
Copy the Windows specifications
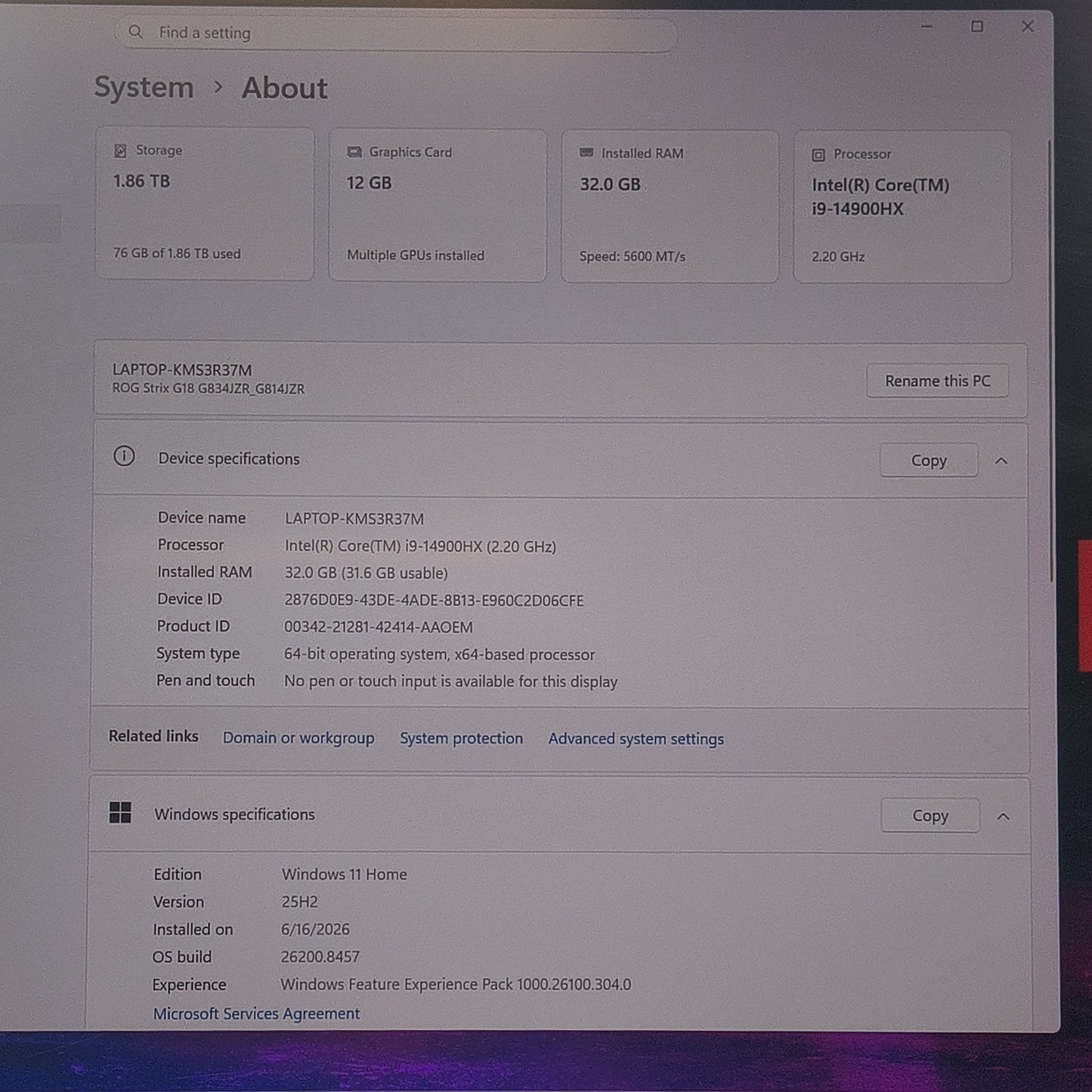click(x=930, y=815)
